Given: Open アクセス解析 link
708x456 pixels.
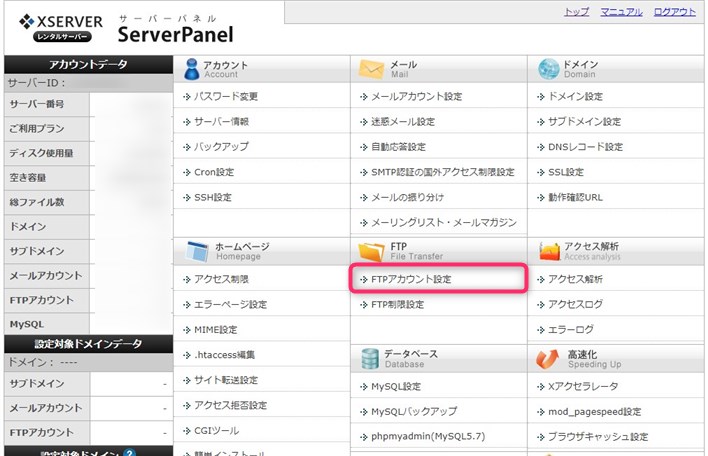Looking at the screenshot, I should 575,279.
